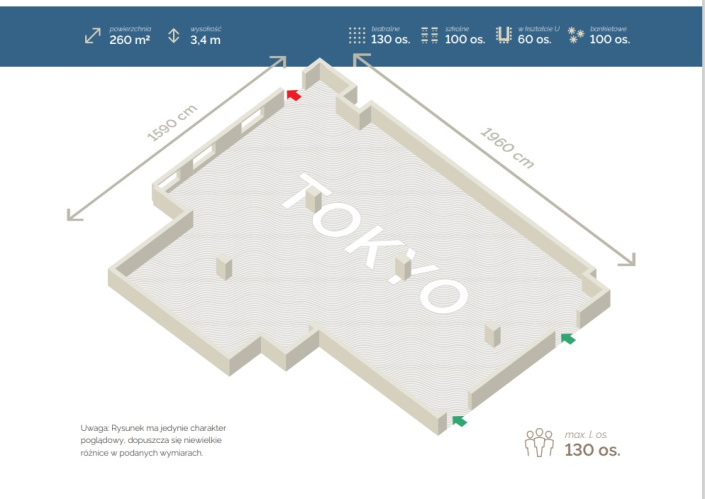Click the 1590 cm dimension label

point(173,122)
